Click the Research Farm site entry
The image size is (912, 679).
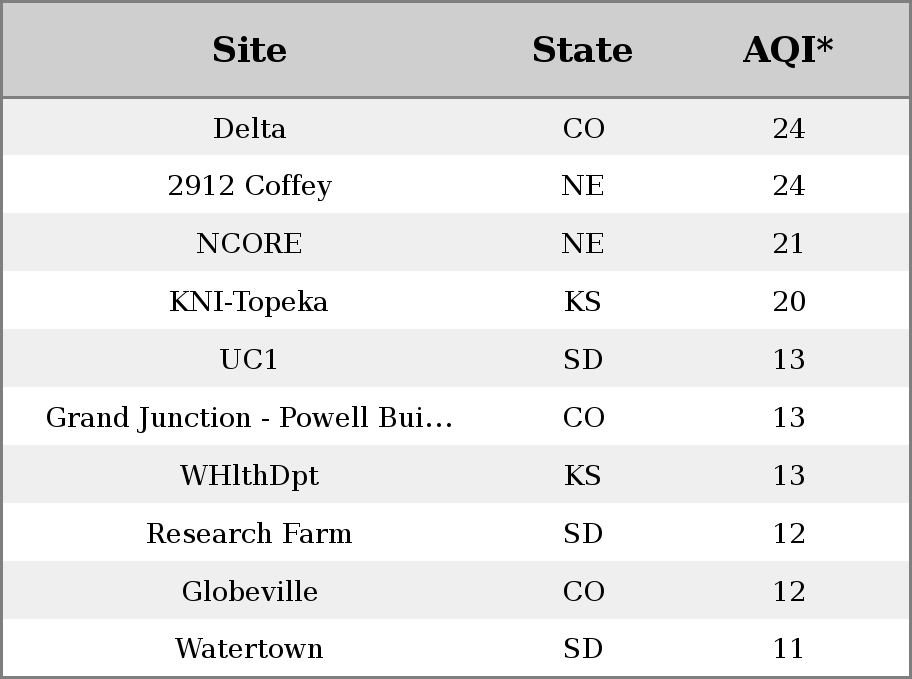pos(249,534)
